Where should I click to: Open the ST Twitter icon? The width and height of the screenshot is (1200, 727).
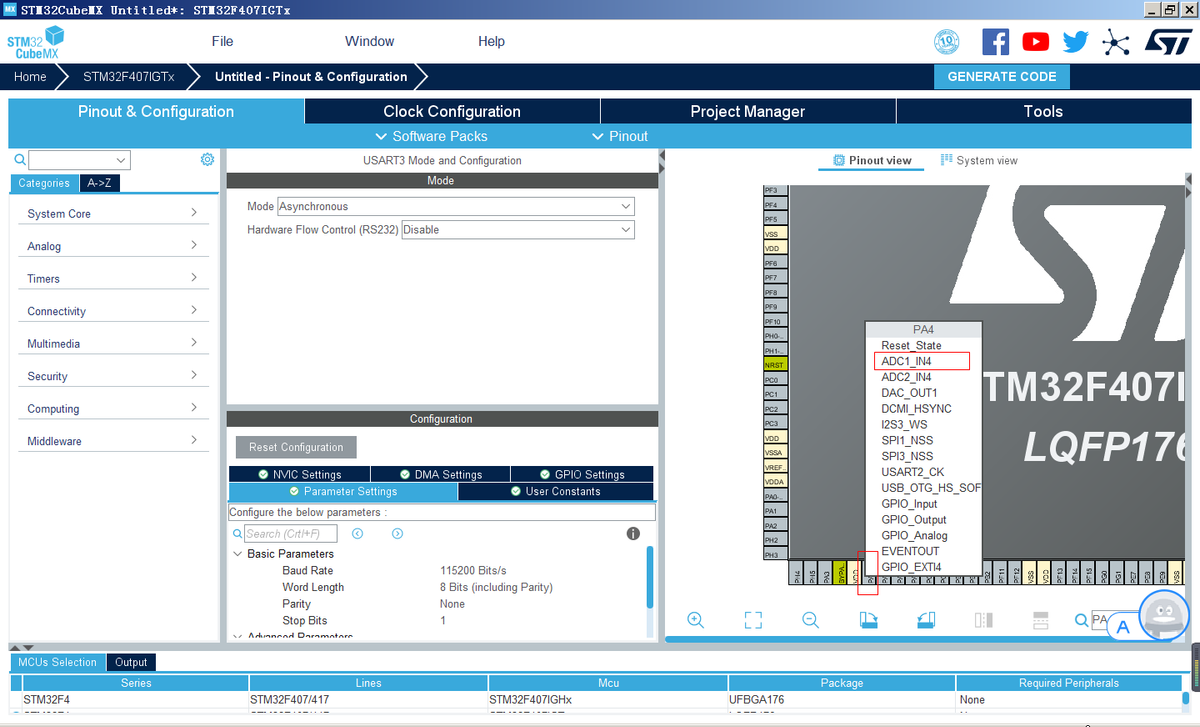click(1076, 41)
